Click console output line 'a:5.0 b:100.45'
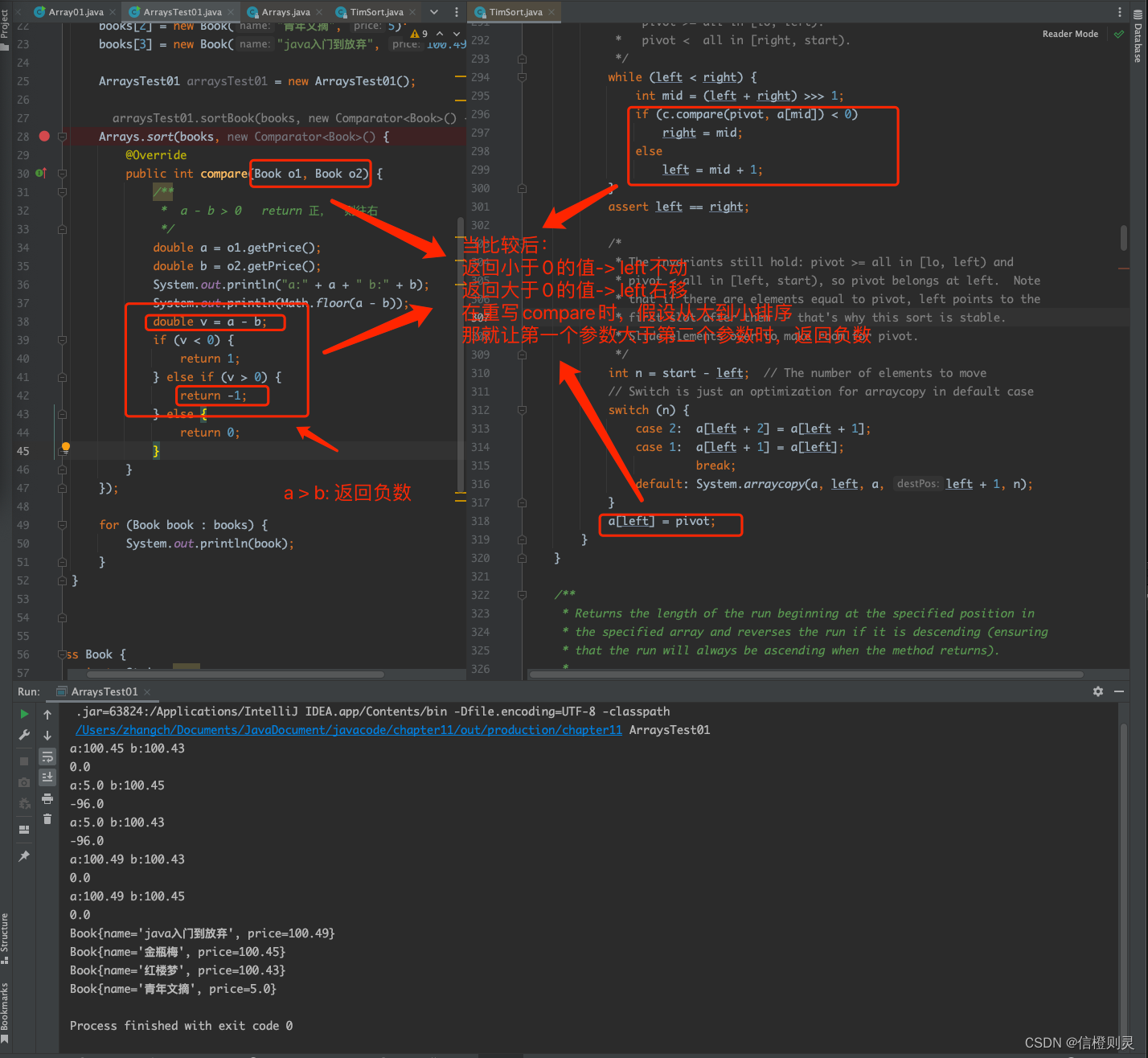Viewport: 1148px width, 1058px height. tap(117, 785)
